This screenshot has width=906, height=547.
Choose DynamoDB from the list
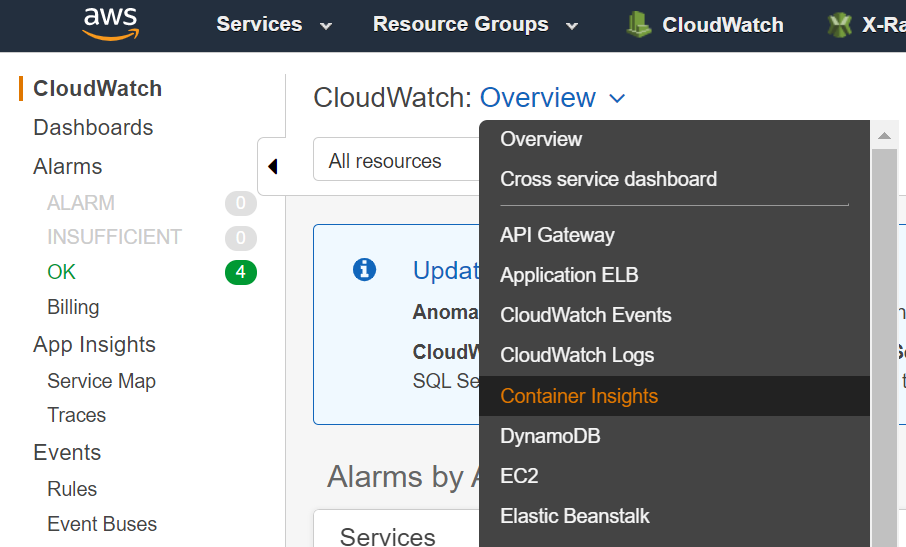tap(550, 436)
